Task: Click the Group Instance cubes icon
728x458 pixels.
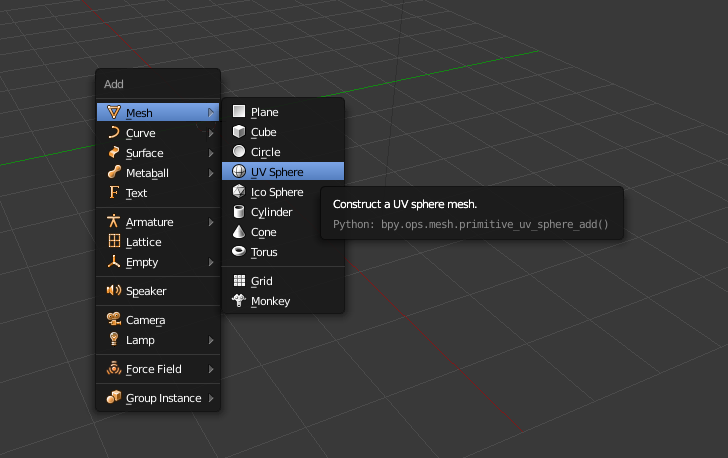Action: click(114, 397)
